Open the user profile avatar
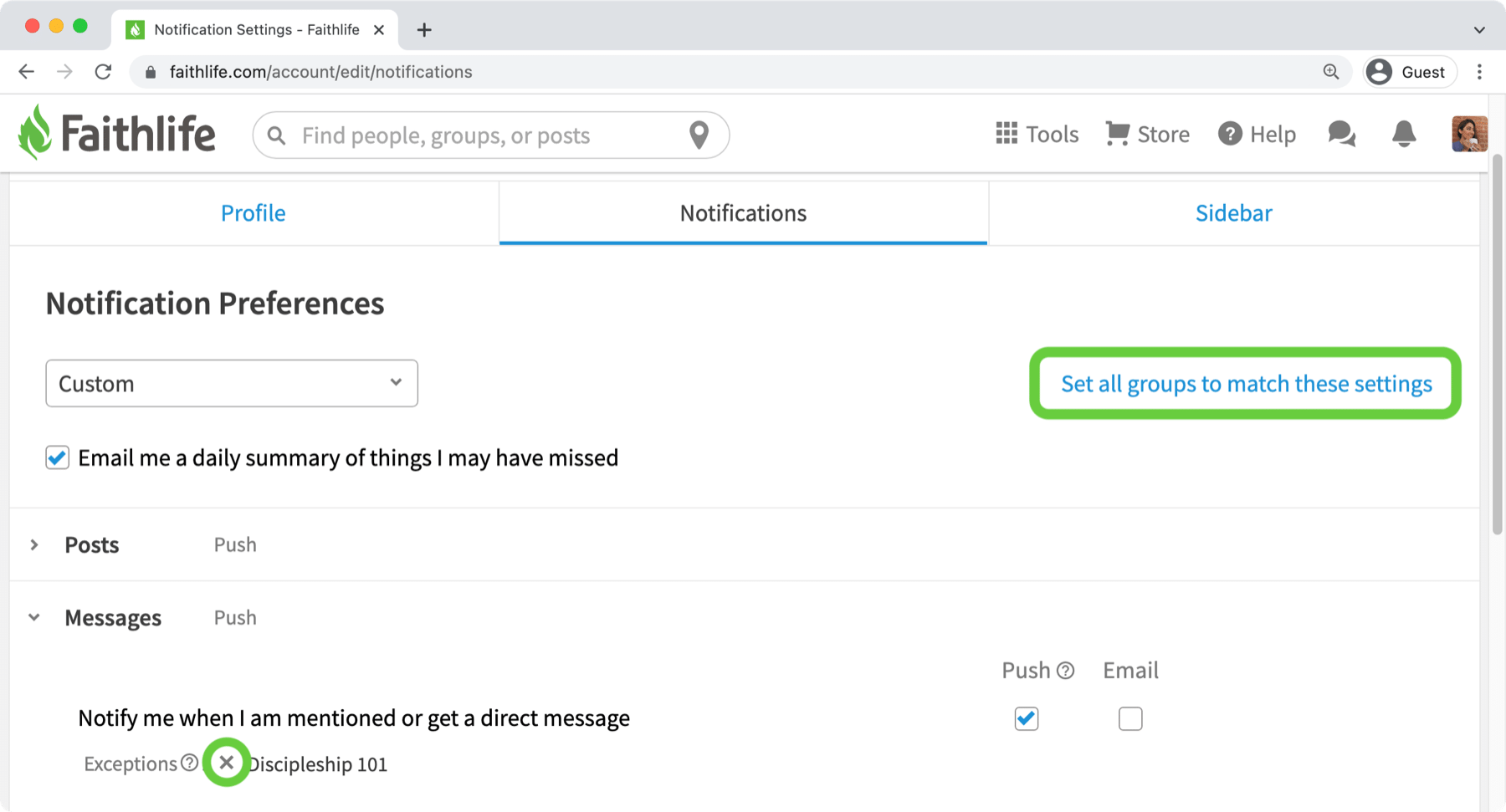1506x812 pixels. (1469, 134)
